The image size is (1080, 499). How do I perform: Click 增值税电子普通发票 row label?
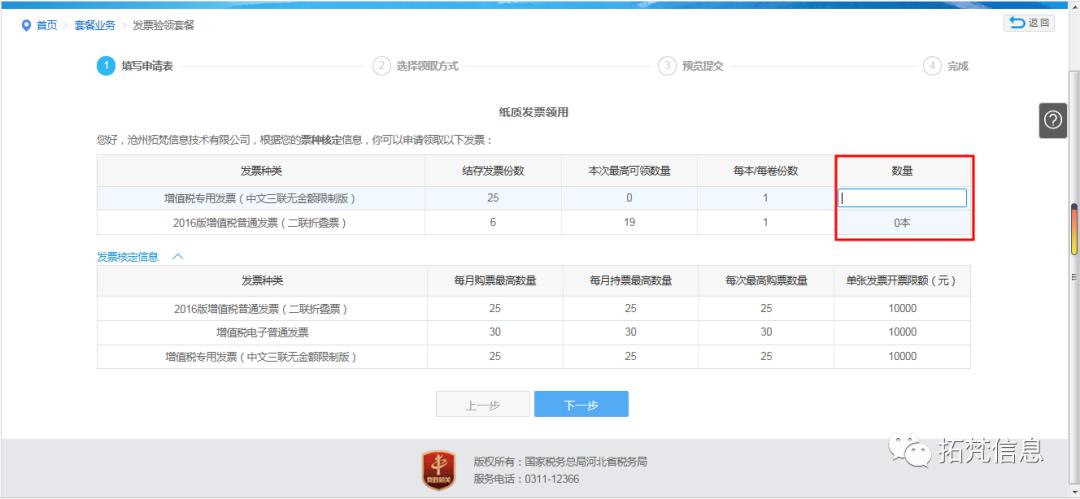(262, 332)
